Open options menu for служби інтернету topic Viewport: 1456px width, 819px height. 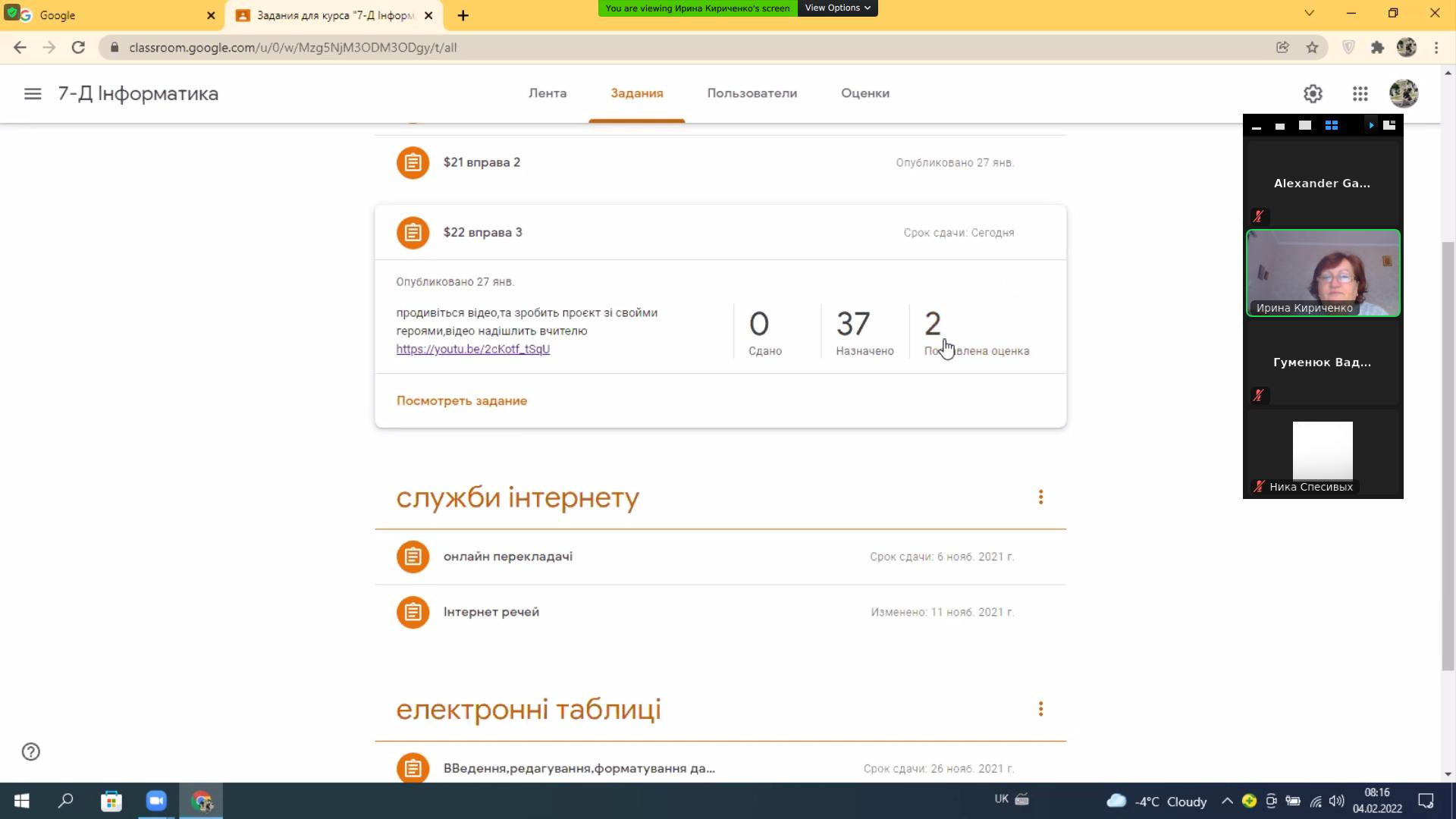[x=1040, y=497]
